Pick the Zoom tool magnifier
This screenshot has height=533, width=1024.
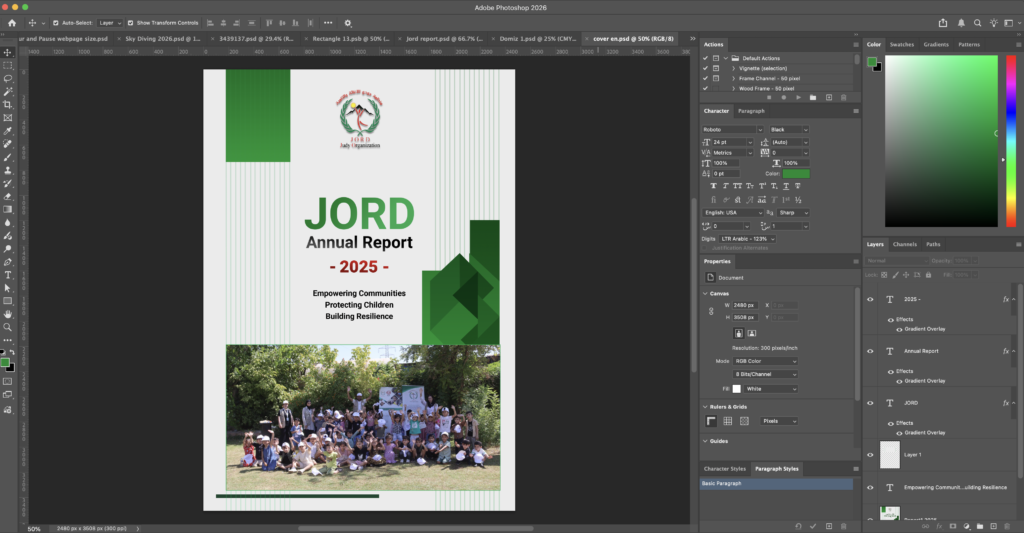8,327
